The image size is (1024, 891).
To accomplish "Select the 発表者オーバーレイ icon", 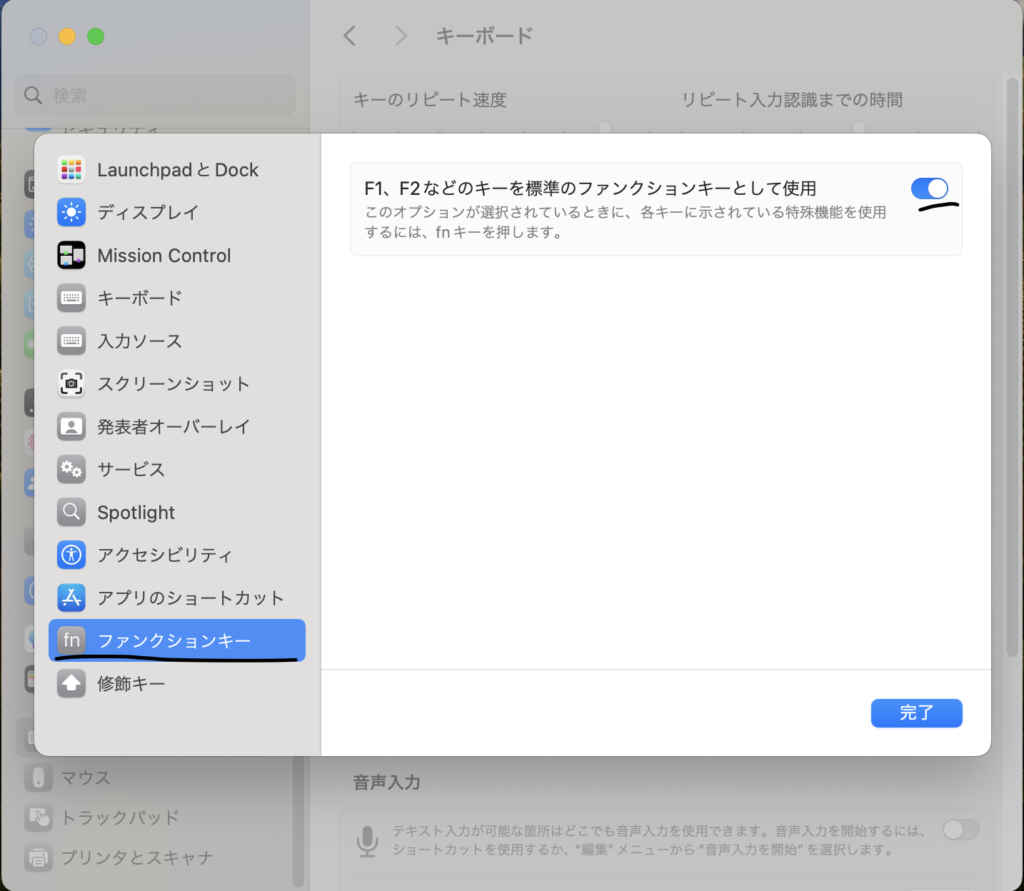I will (71, 426).
